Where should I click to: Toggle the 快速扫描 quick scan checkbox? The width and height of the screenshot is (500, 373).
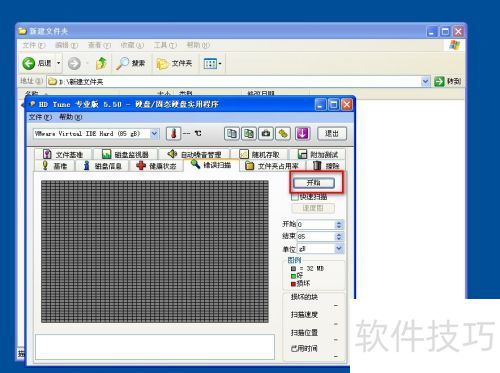294,197
